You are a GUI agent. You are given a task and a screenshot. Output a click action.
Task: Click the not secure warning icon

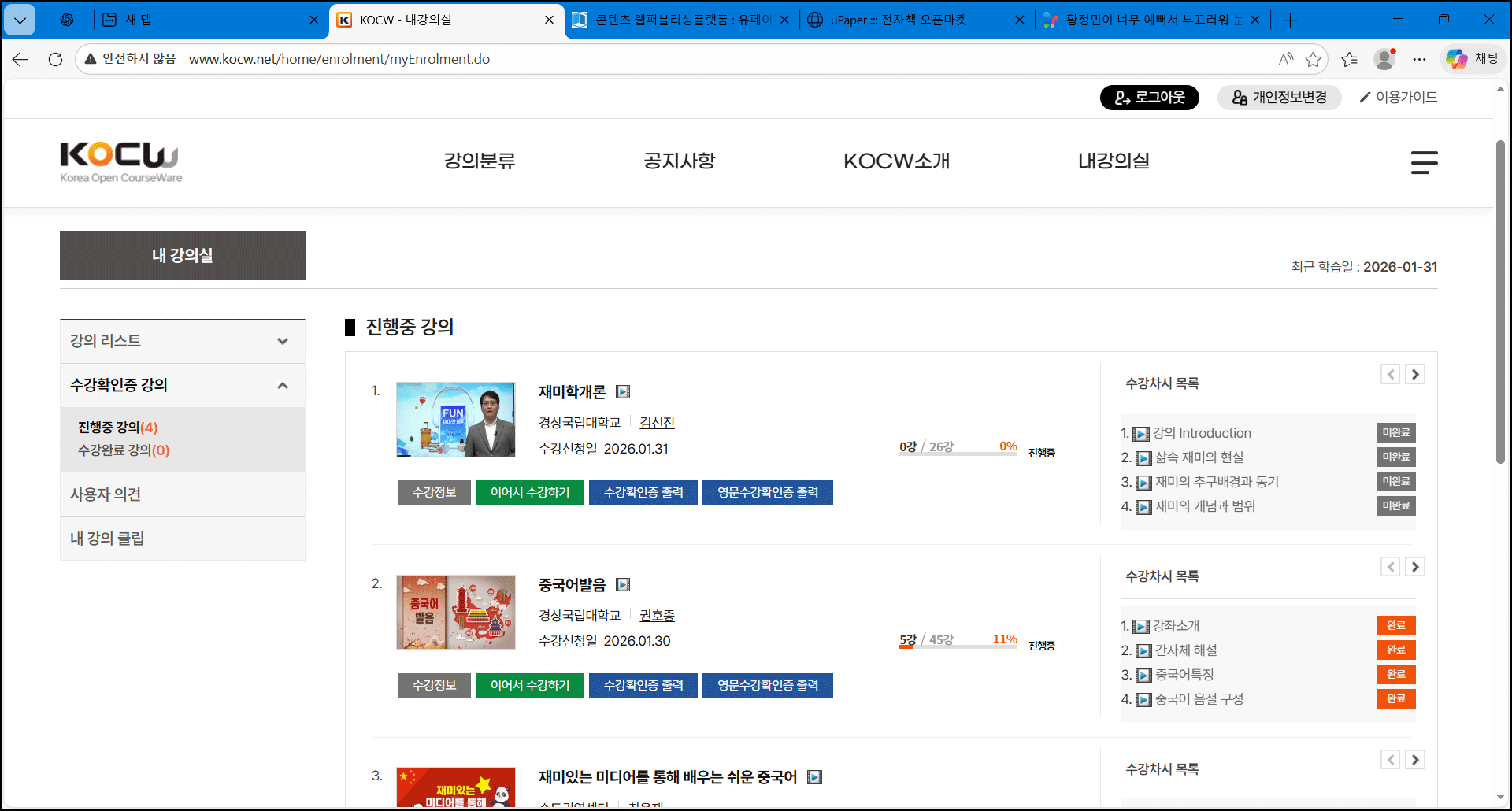[x=91, y=59]
